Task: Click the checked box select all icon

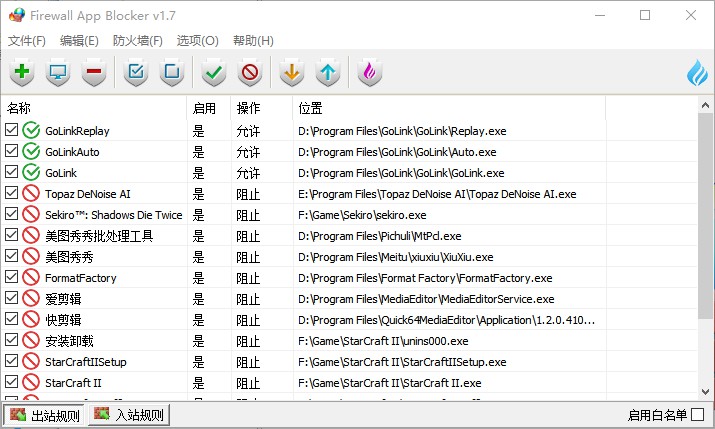Action: (x=136, y=72)
